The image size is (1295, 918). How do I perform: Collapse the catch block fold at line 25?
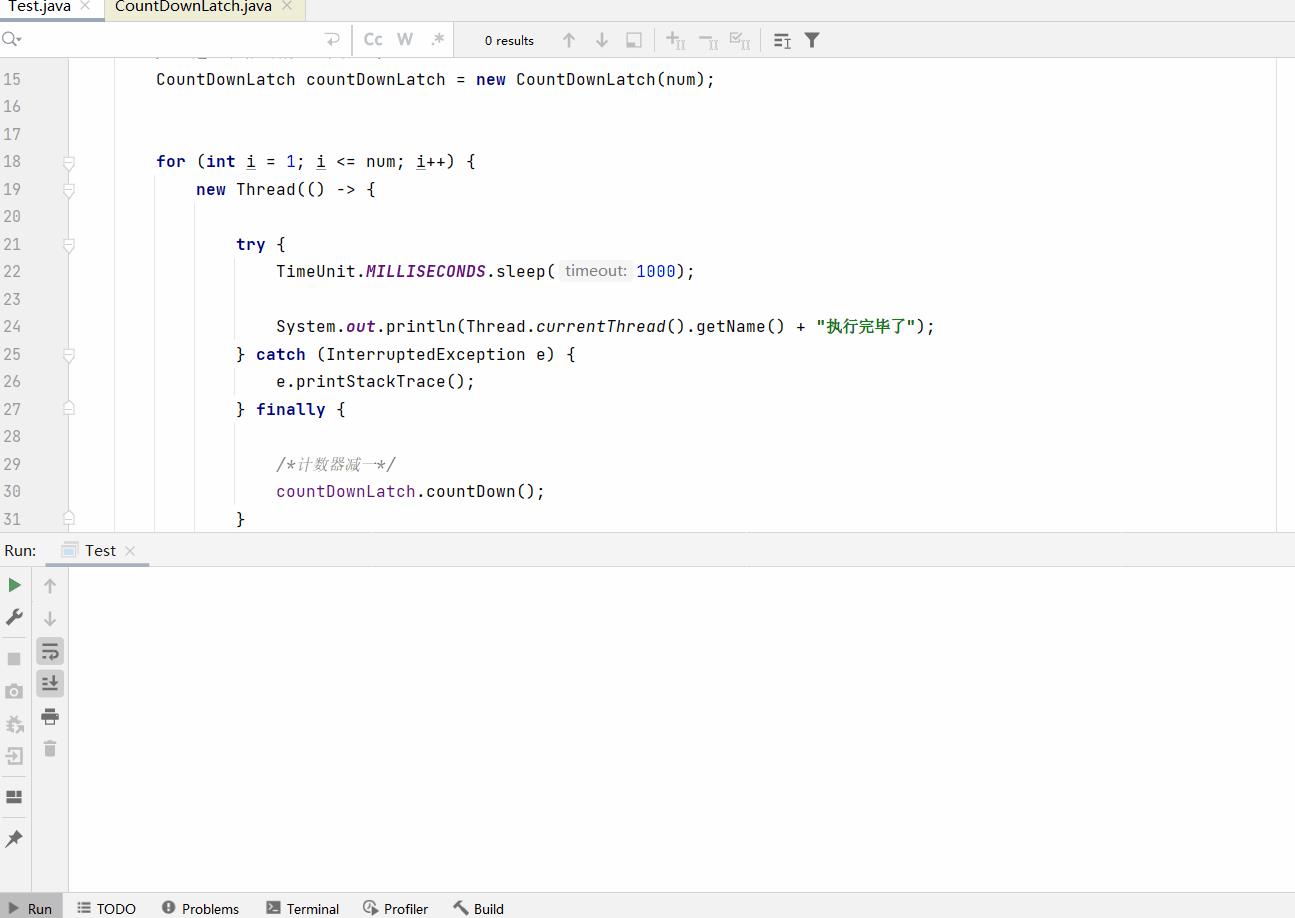point(69,354)
